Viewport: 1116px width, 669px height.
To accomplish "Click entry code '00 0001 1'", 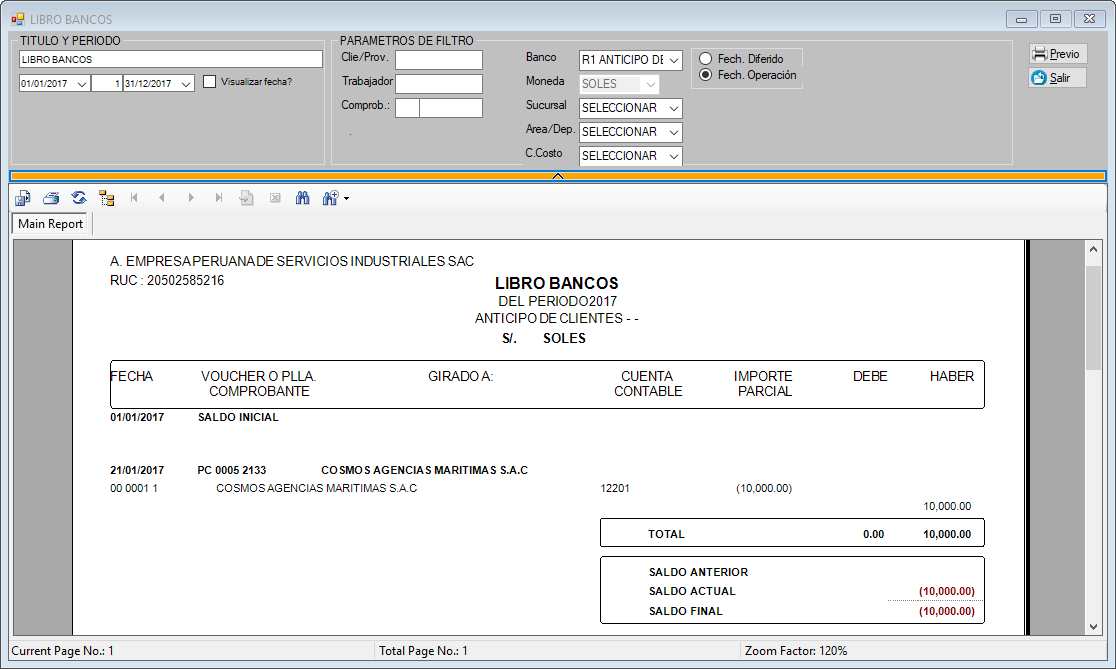I will [x=134, y=488].
